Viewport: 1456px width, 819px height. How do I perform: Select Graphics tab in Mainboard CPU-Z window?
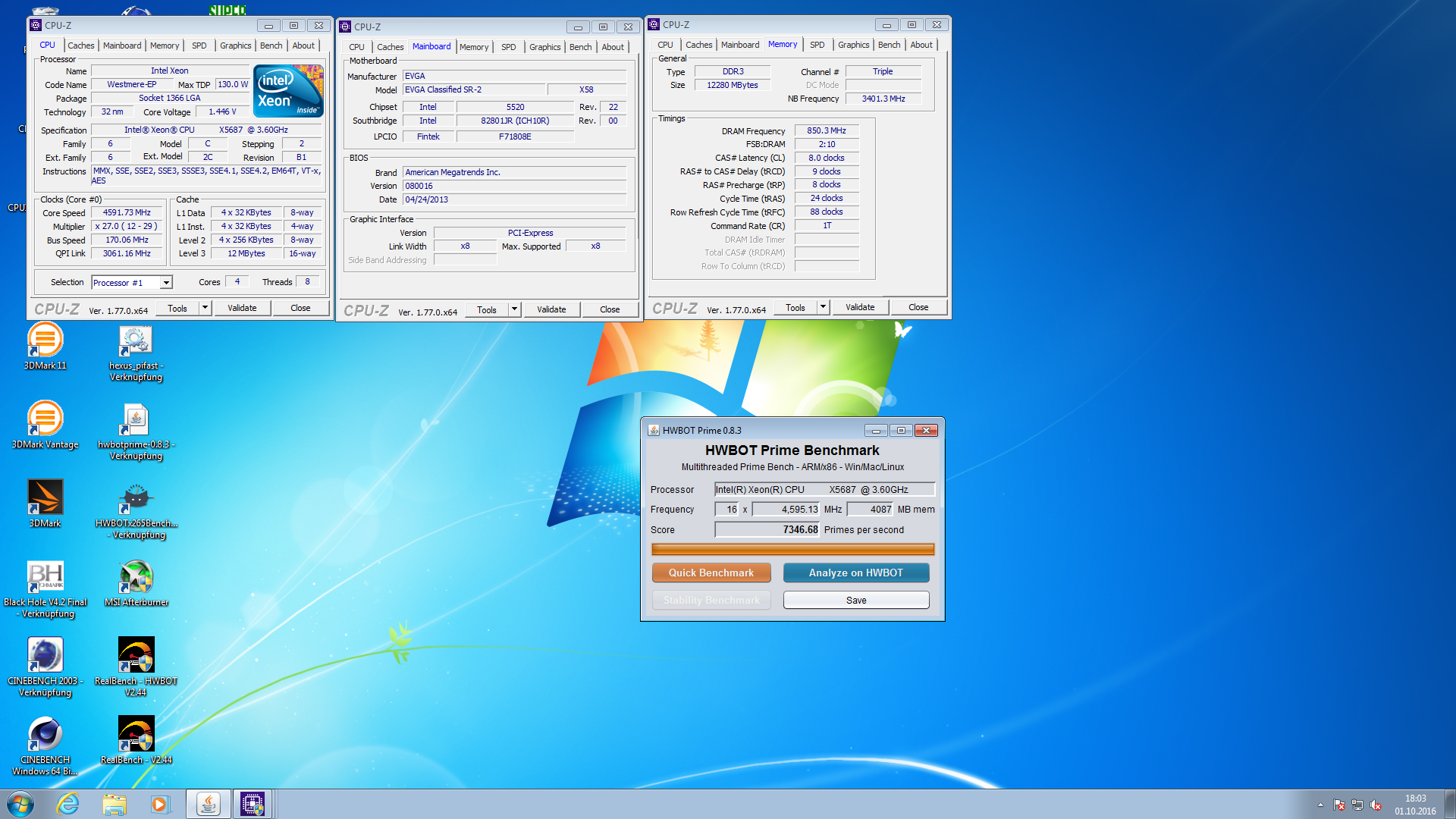pos(544,47)
